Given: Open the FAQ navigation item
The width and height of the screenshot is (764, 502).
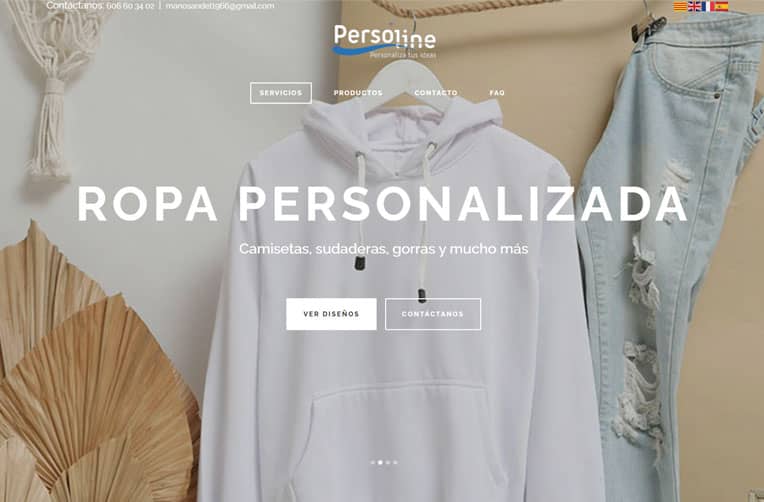Looking at the screenshot, I should click(x=497, y=93).
